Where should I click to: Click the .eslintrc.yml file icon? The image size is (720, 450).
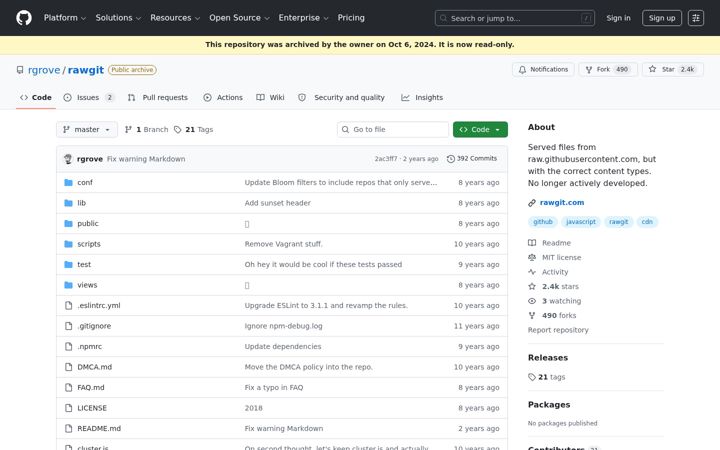click(68, 305)
